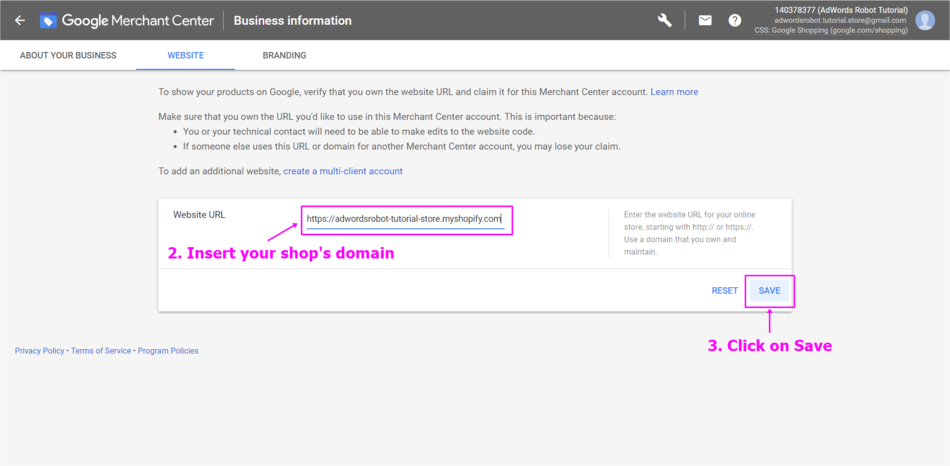Open the wrench tools menu
The width and height of the screenshot is (950, 466).
[665, 20]
